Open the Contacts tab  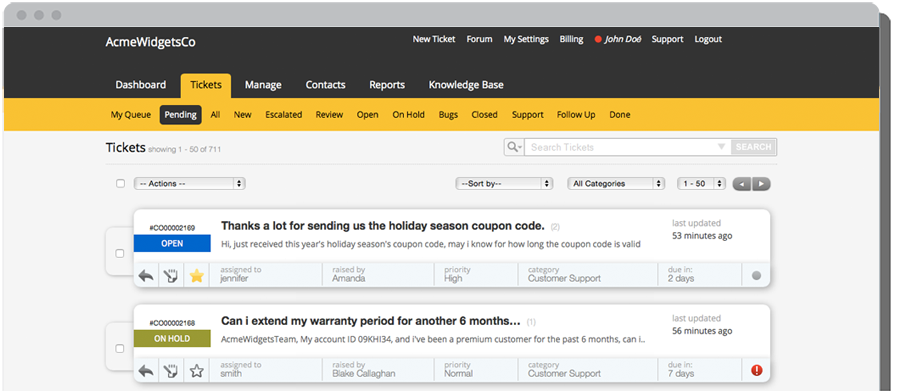pos(325,85)
